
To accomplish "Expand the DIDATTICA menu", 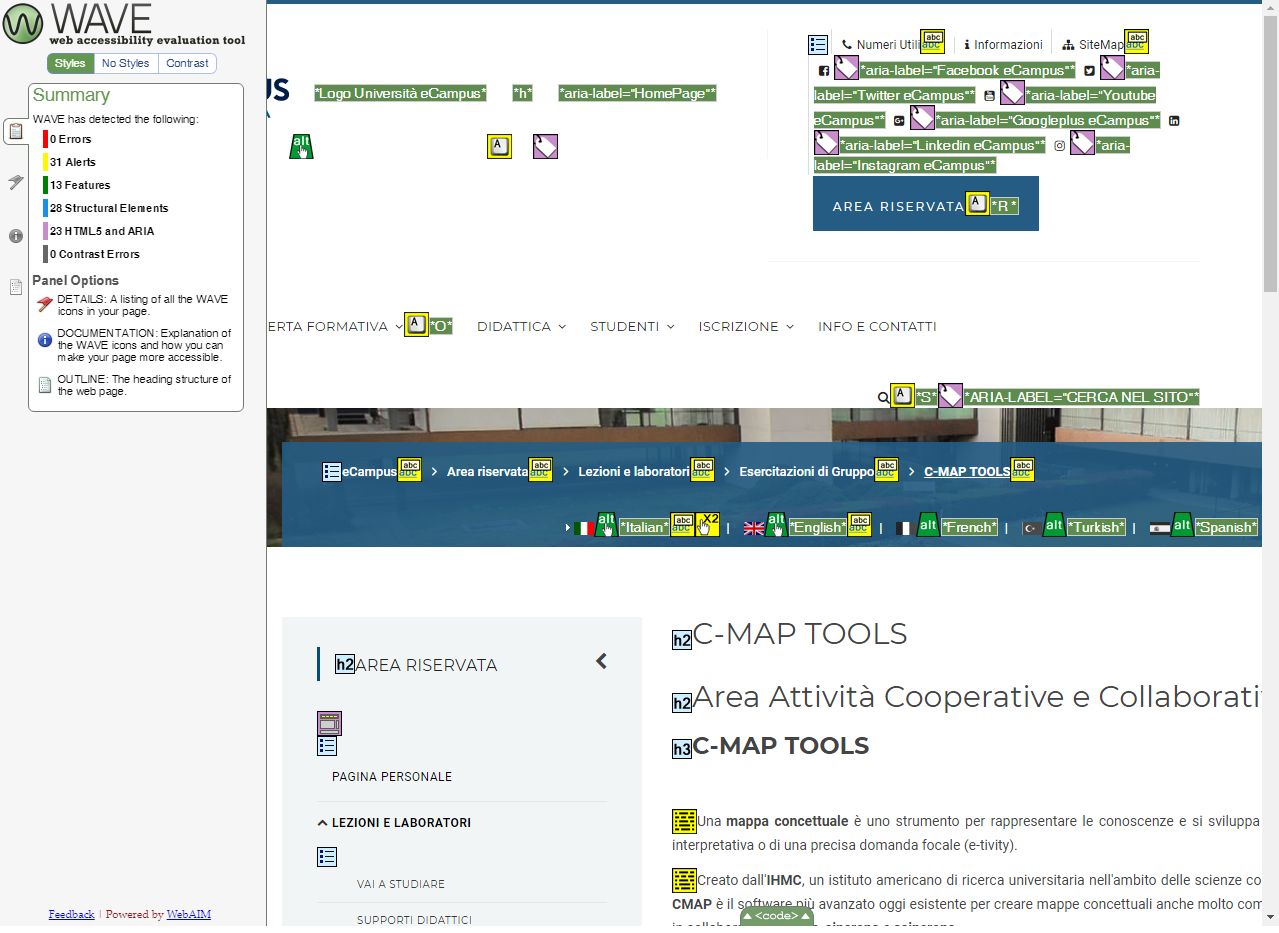I will pyautogui.click(x=521, y=326).
